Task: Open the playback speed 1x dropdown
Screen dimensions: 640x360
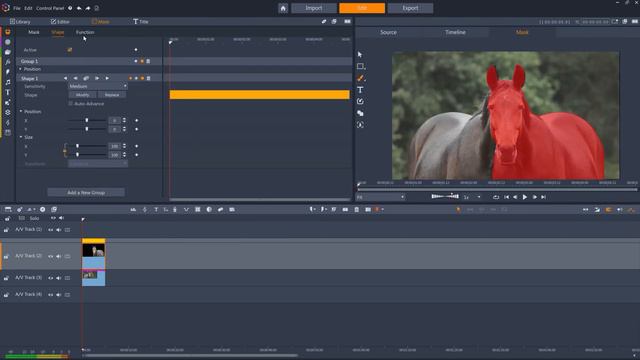Action: pos(472,197)
